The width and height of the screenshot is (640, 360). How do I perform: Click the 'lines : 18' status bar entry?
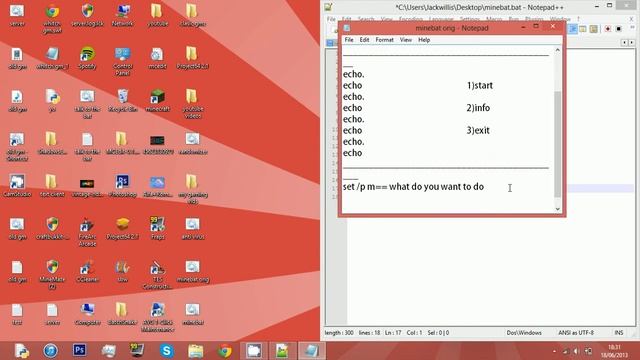pyautogui.click(x=369, y=333)
